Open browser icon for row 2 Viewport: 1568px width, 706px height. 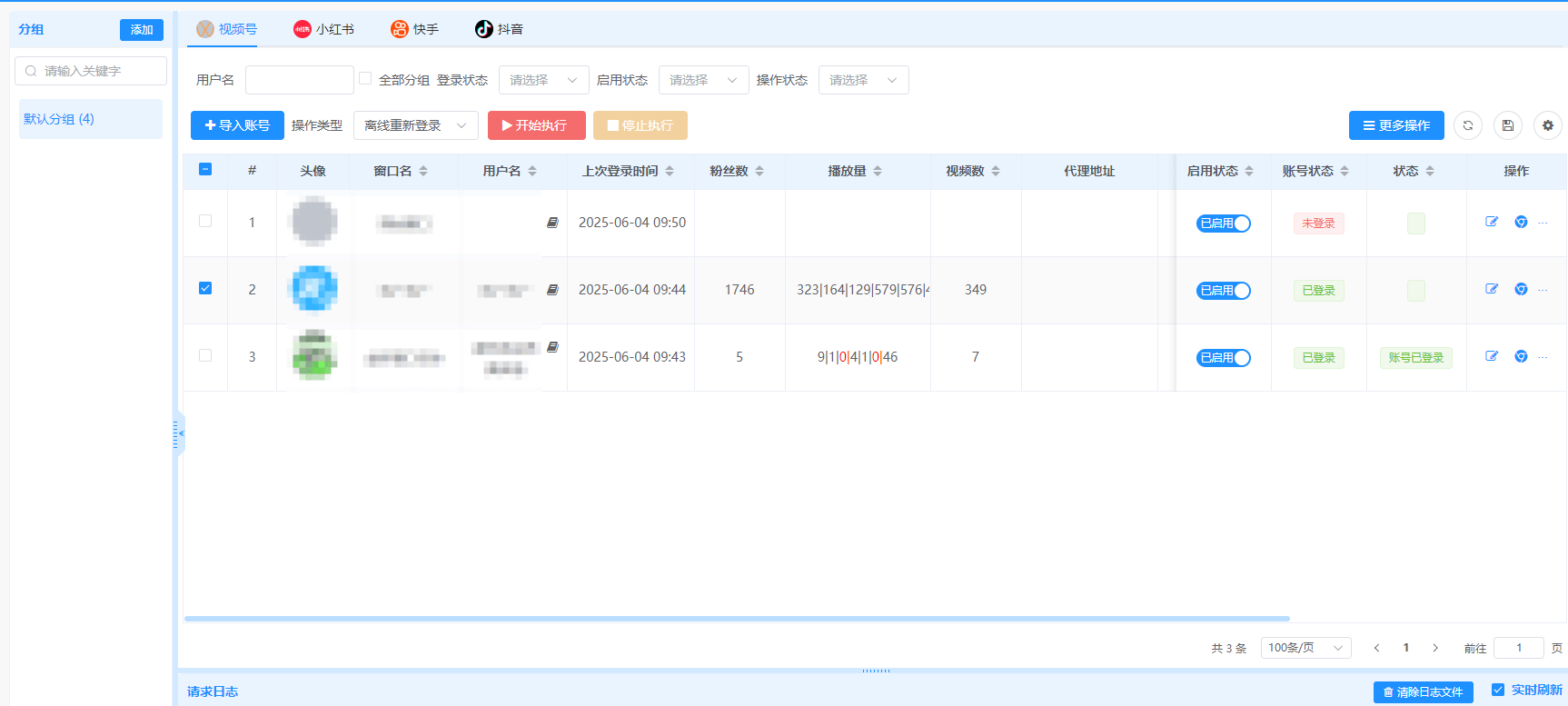[1521, 289]
